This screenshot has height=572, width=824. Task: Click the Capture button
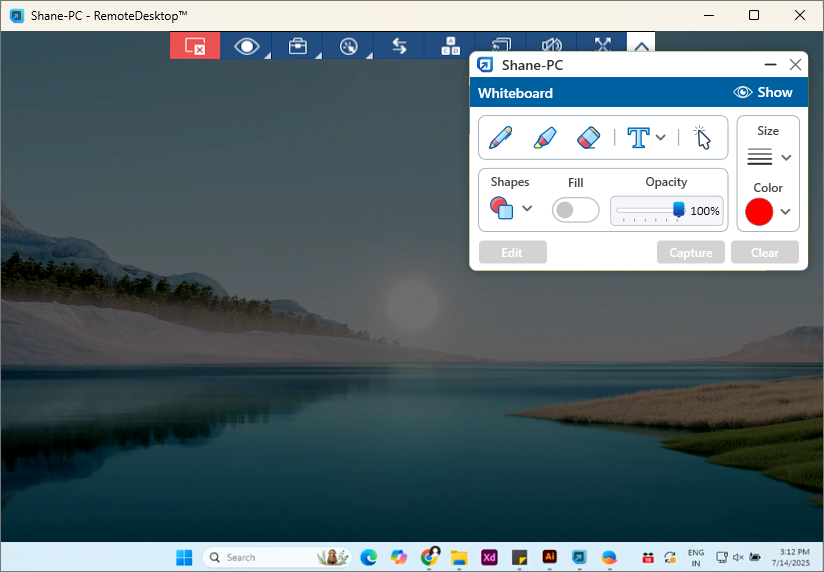point(690,252)
